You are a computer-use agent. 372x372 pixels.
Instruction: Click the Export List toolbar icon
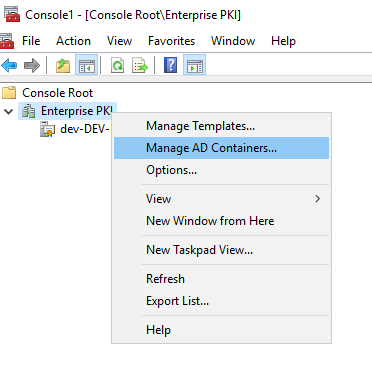(x=140, y=65)
